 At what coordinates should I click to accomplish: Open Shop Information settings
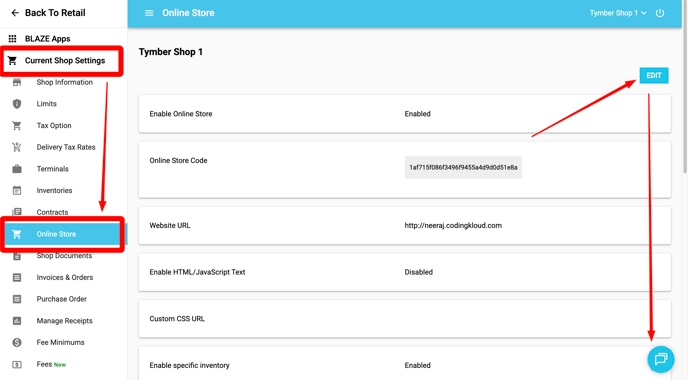(64, 82)
